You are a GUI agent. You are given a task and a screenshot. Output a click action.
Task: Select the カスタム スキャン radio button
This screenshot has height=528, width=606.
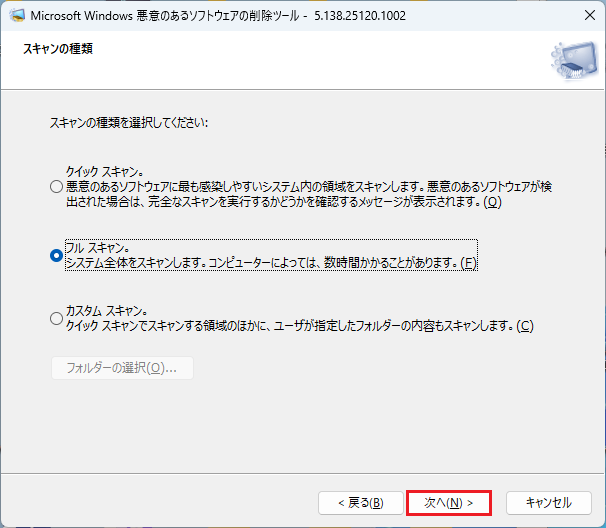pos(56,318)
